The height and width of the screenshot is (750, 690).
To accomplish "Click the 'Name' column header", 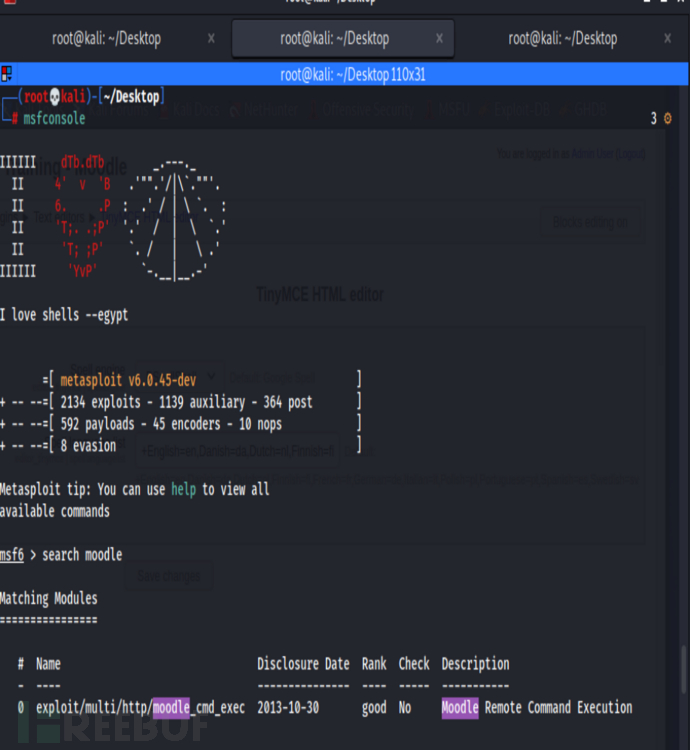I will tap(48, 664).
